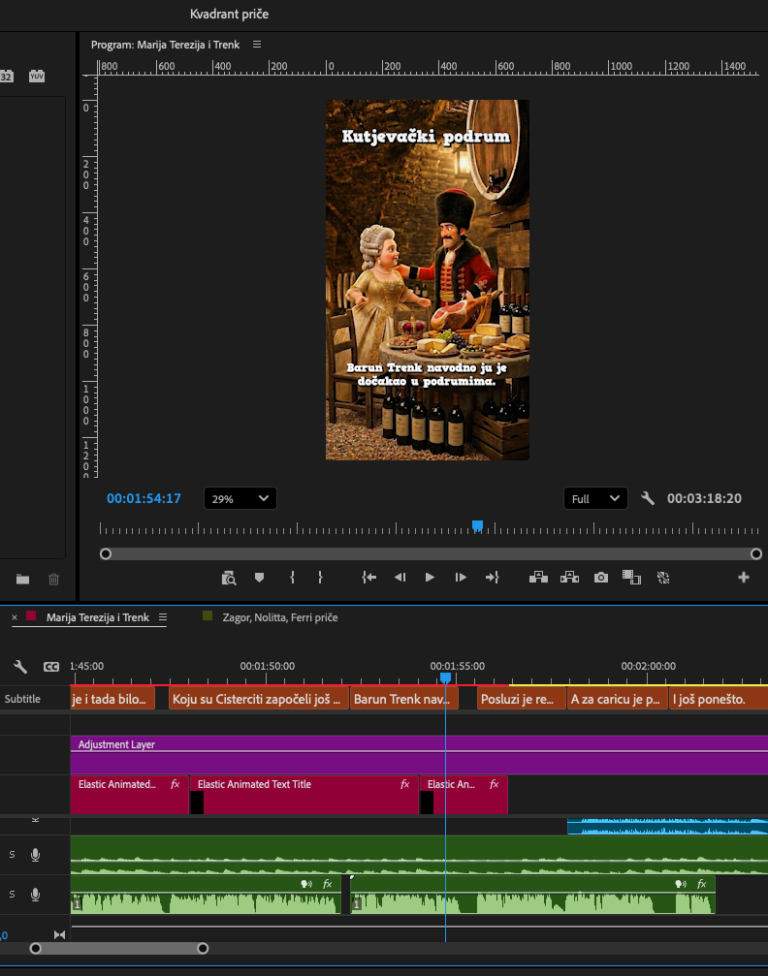Select the Adjustment Layer clip
The height and width of the screenshot is (976, 768).
click(x=419, y=754)
